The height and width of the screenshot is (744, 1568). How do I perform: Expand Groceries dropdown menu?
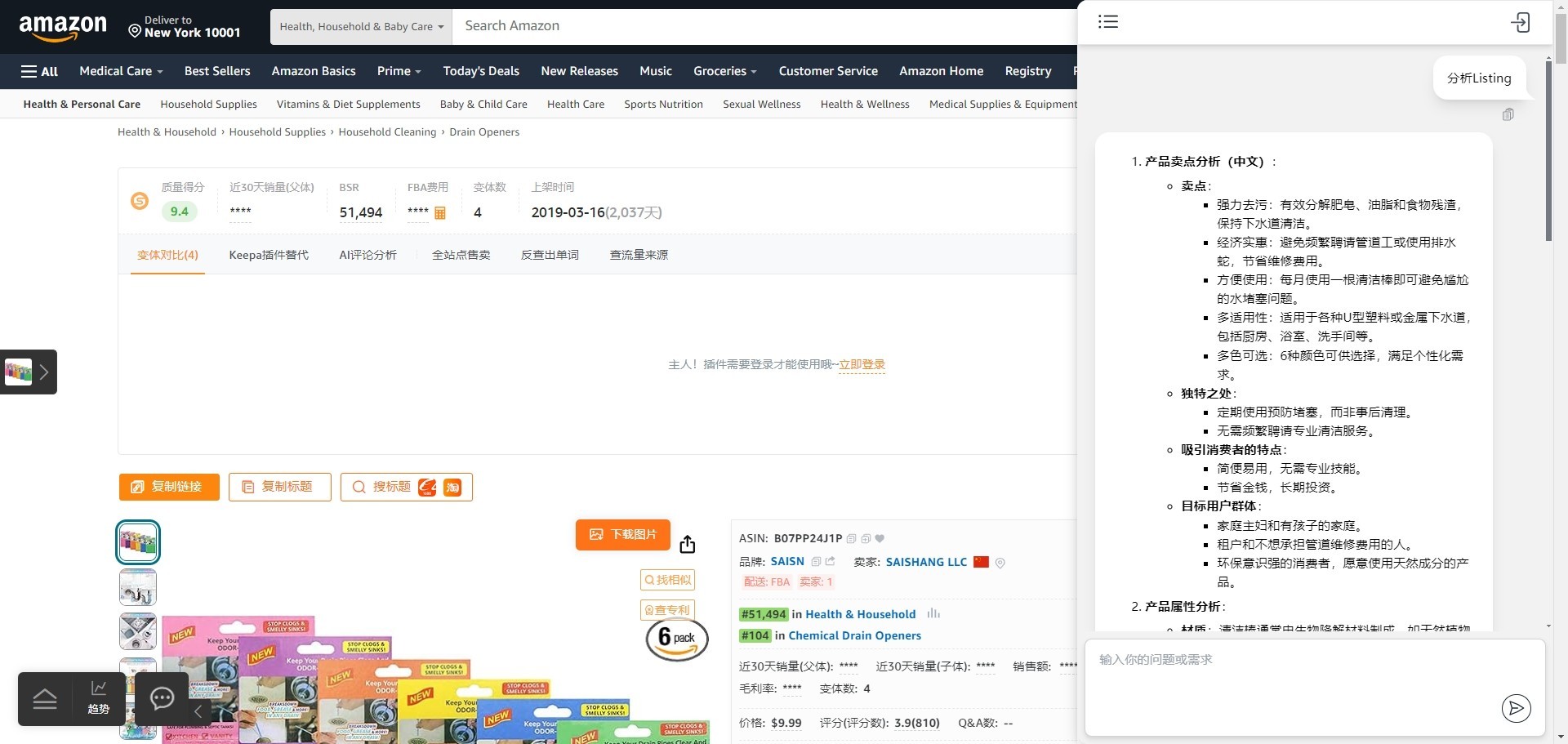tap(724, 71)
